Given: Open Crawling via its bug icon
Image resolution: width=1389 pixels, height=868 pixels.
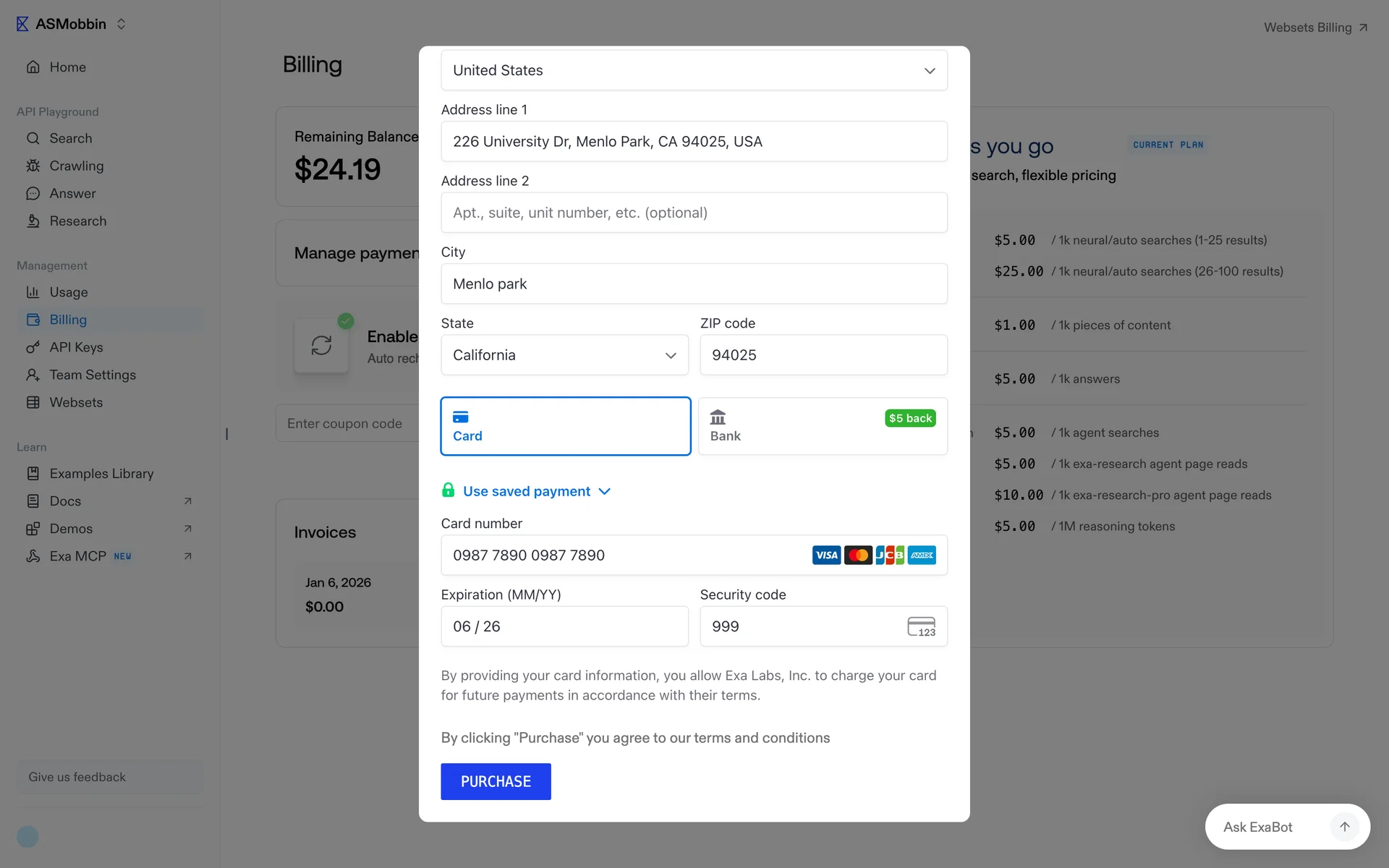Looking at the screenshot, I should click(33, 166).
